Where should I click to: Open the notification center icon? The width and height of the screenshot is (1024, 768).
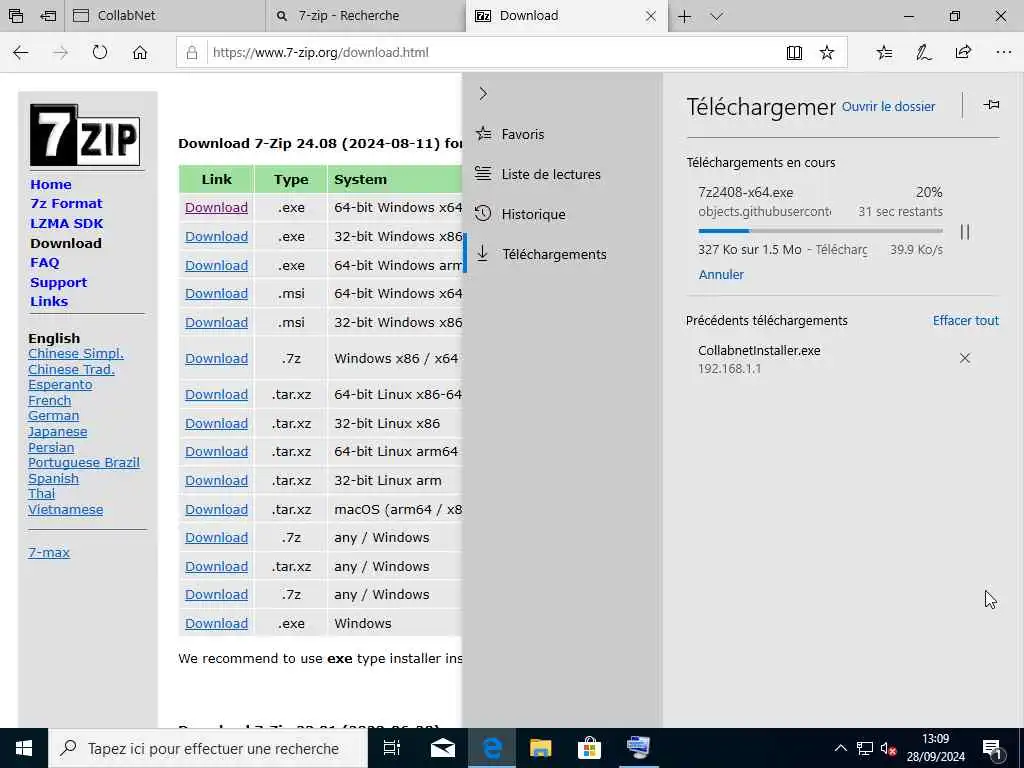click(x=993, y=749)
